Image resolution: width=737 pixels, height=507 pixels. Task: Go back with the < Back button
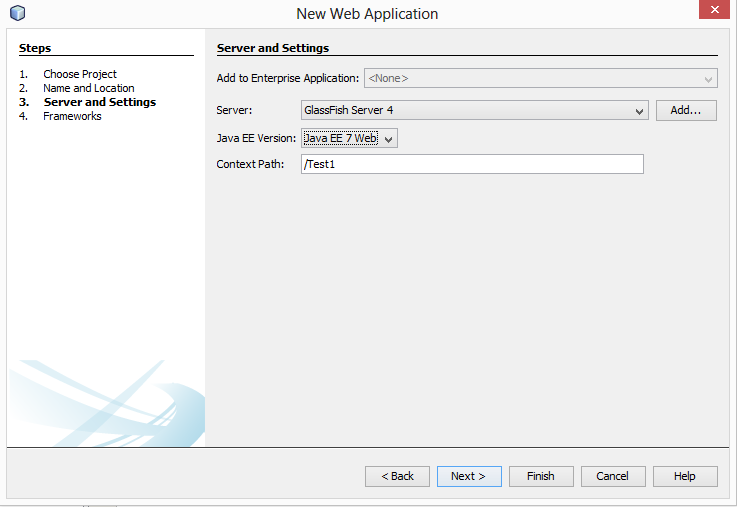point(397,476)
